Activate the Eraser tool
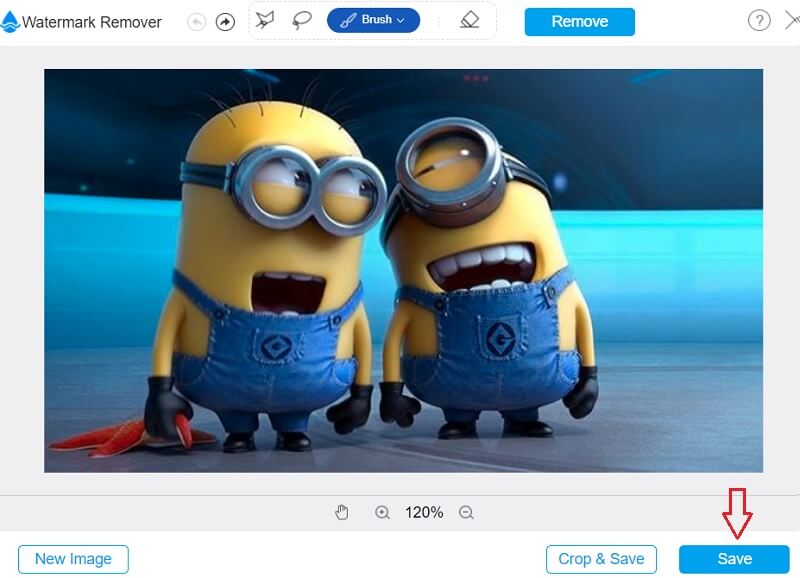Image resolution: width=800 pixels, height=578 pixels. click(469, 20)
